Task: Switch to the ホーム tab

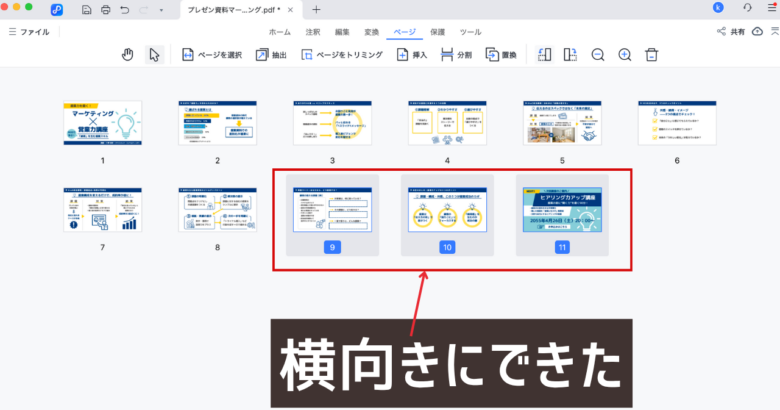Action: click(x=280, y=32)
